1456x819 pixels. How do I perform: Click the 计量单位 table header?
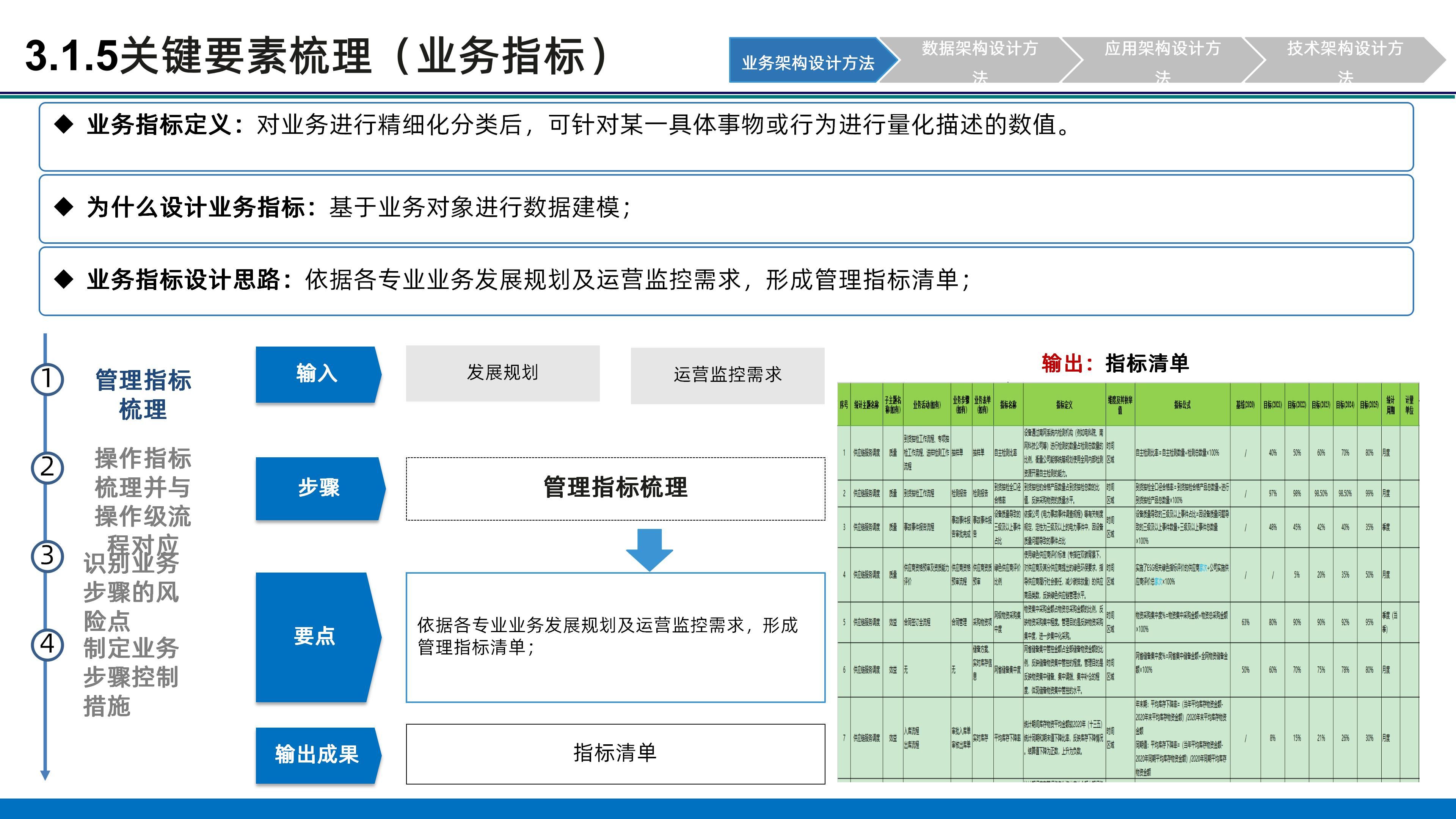coord(1410,405)
